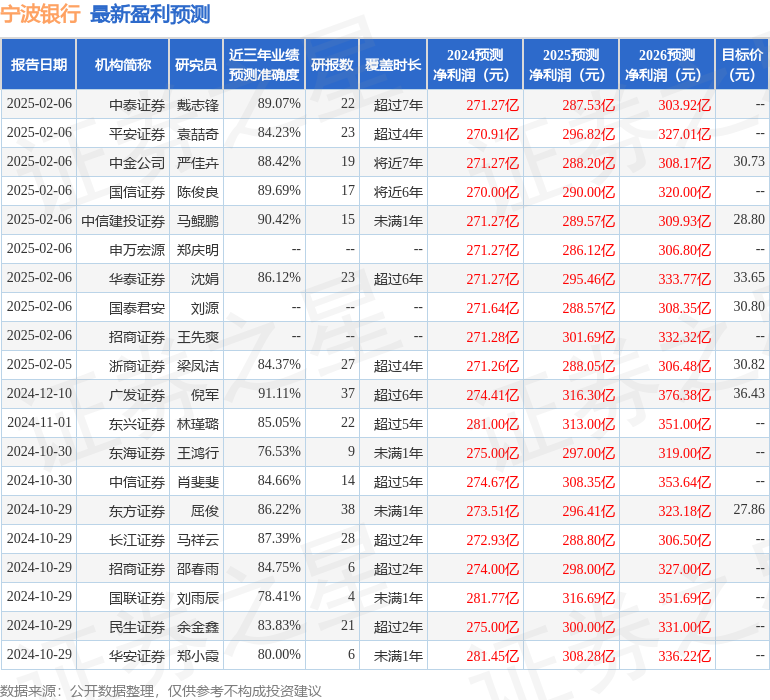
Task: Select the 研报数 column header
Action: tap(332, 64)
